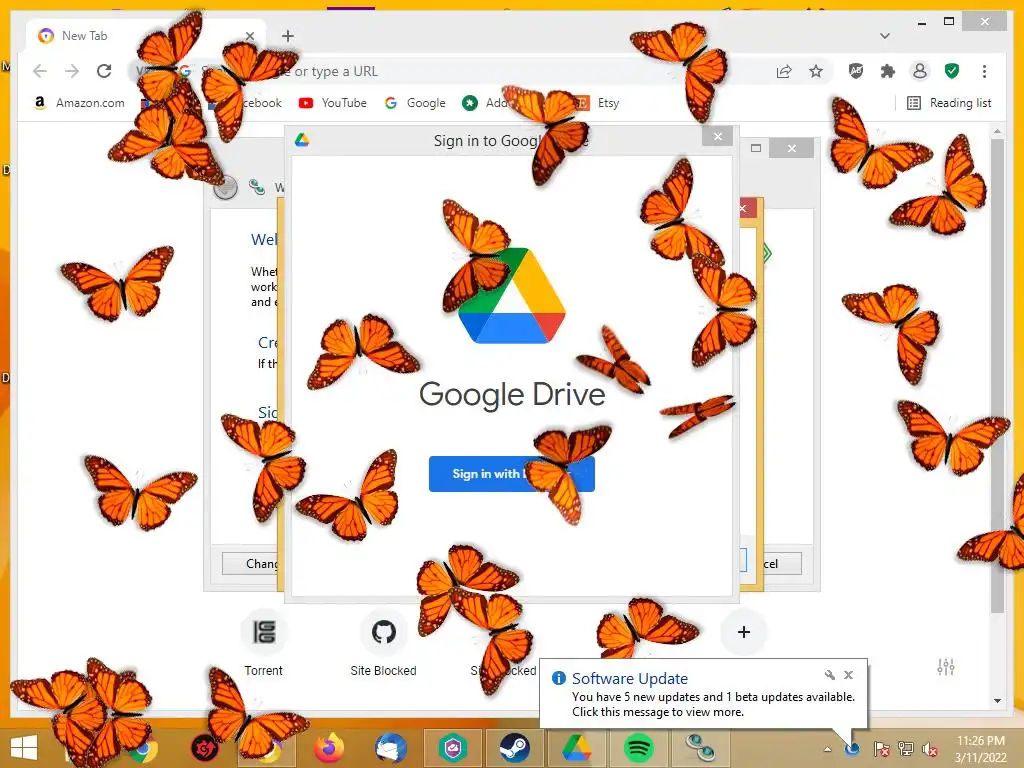The image size is (1024, 768).
Task: Open the network tray icon
Action: click(906, 749)
